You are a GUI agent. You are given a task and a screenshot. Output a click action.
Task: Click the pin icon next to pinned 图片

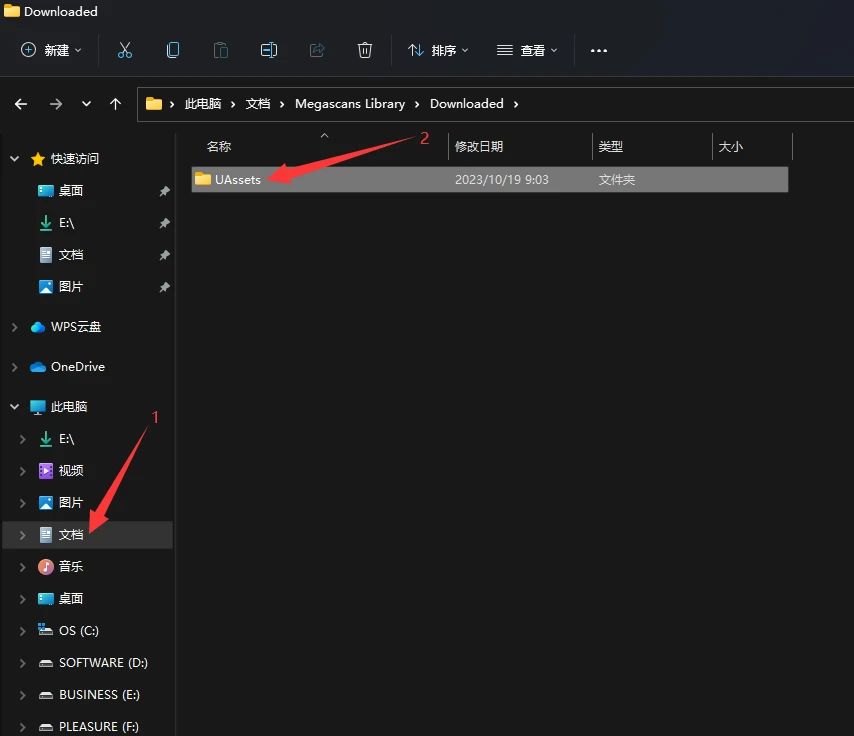(x=164, y=287)
